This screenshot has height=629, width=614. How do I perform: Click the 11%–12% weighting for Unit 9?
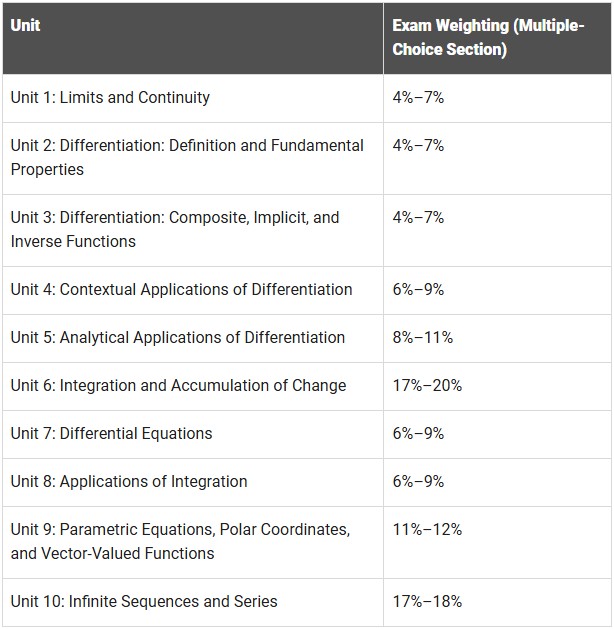(x=427, y=530)
